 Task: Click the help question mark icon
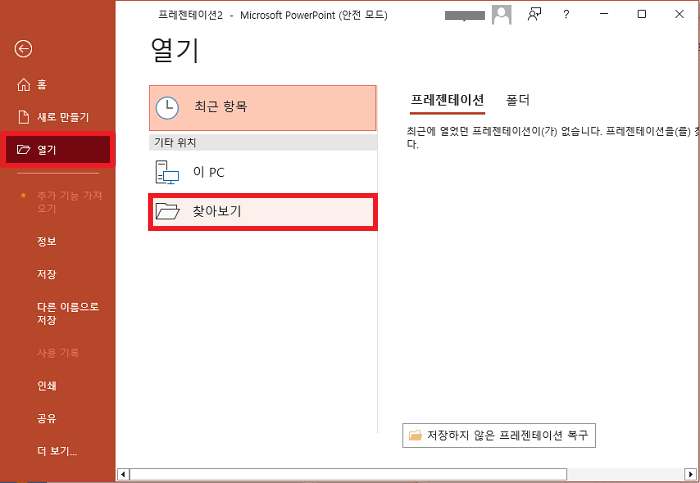tap(566, 15)
